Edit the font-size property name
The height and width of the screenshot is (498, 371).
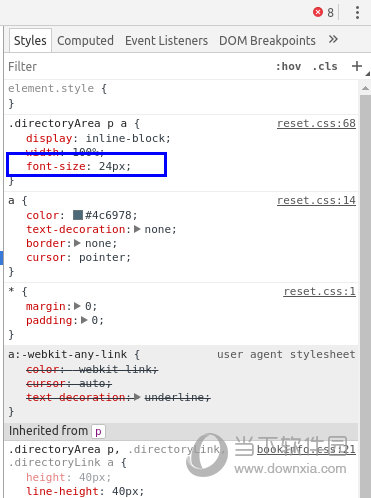coord(56,166)
